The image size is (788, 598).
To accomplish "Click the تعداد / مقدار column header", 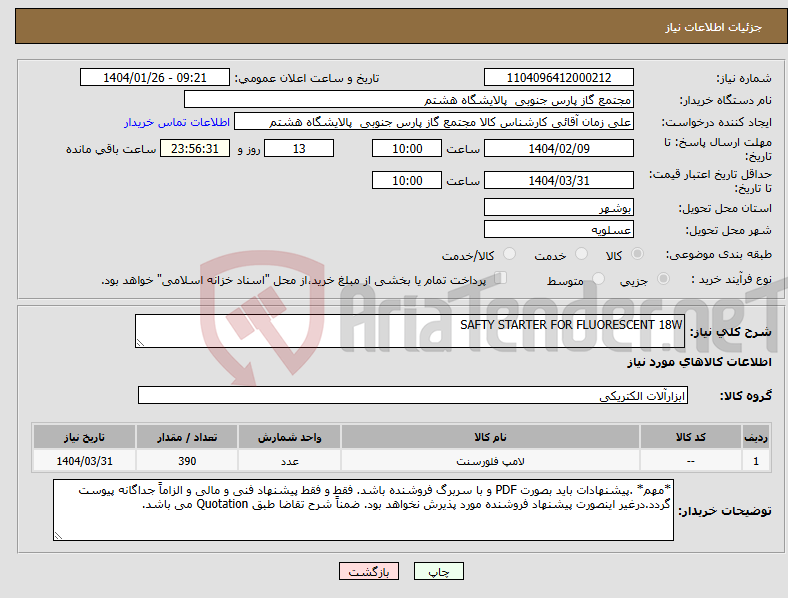I will (187, 437).
